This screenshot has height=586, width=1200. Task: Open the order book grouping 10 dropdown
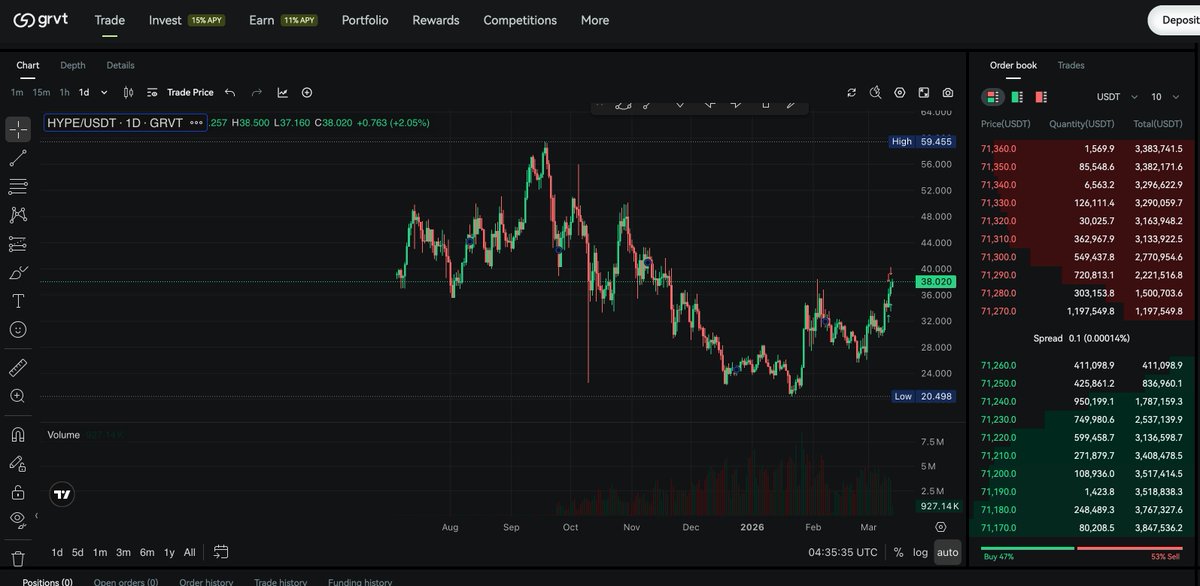pyautogui.click(x=1163, y=97)
